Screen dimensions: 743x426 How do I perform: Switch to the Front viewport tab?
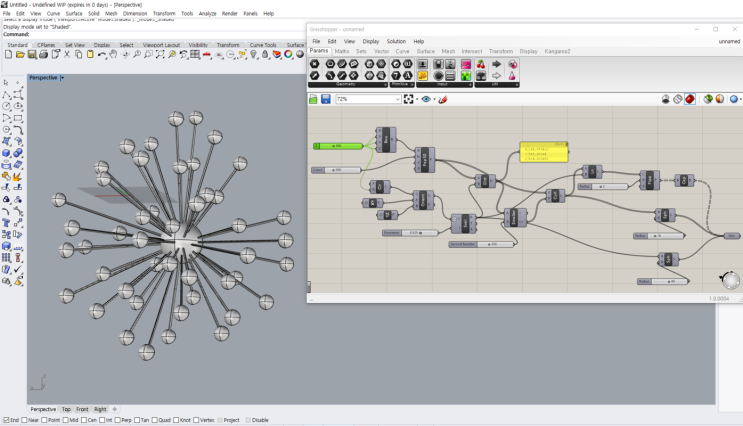pos(82,409)
